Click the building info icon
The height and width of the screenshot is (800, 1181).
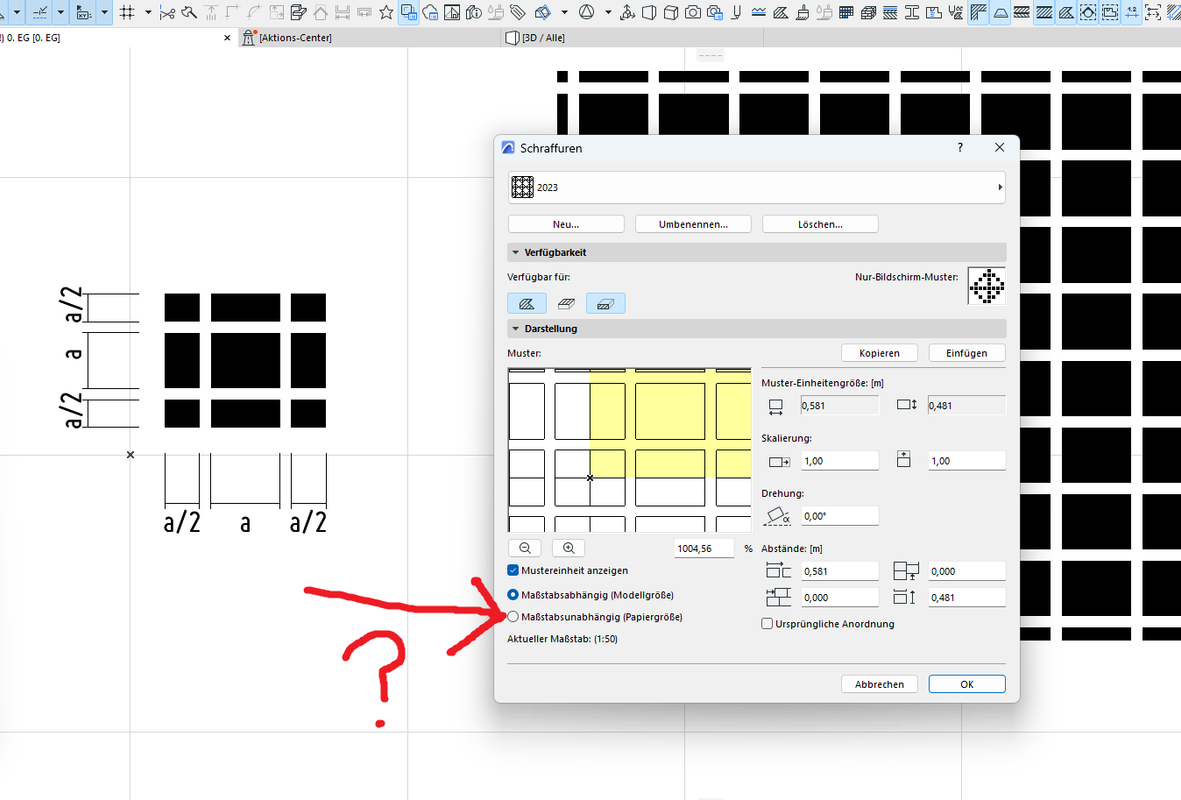(474, 12)
